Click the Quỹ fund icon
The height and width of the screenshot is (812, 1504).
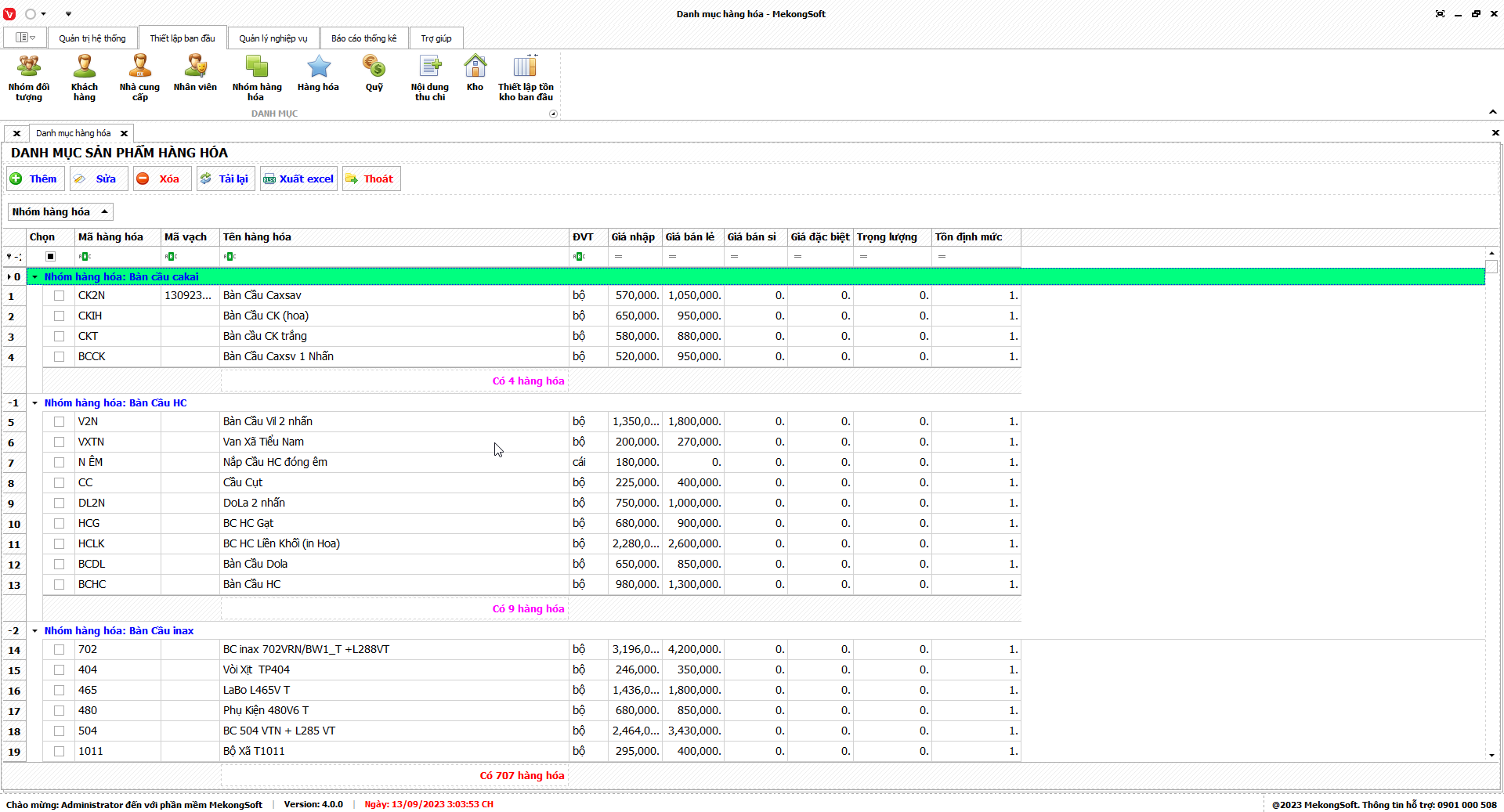(x=374, y=74)
